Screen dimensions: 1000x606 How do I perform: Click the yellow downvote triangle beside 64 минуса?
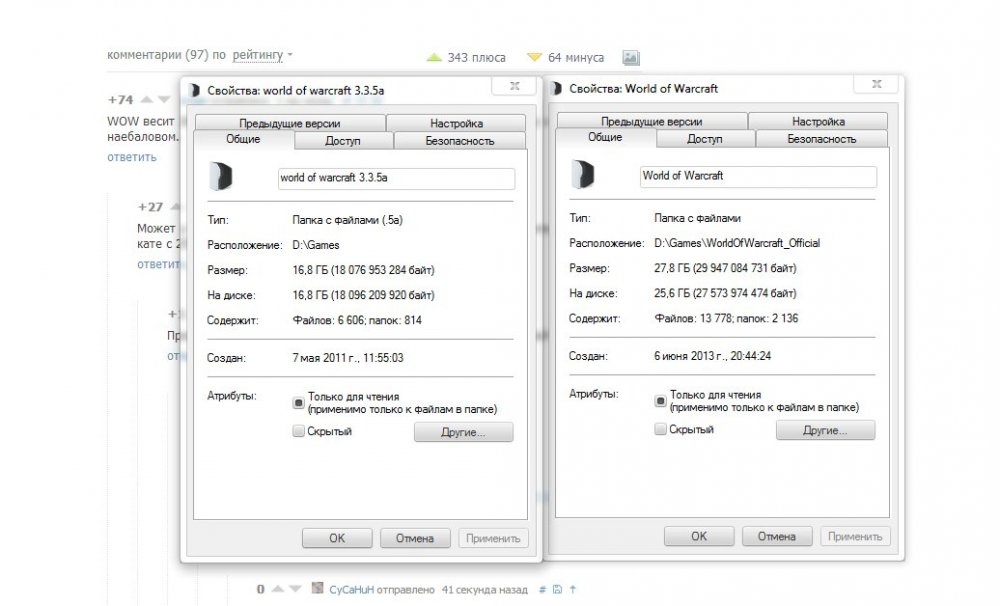click(x=534, y=57)
